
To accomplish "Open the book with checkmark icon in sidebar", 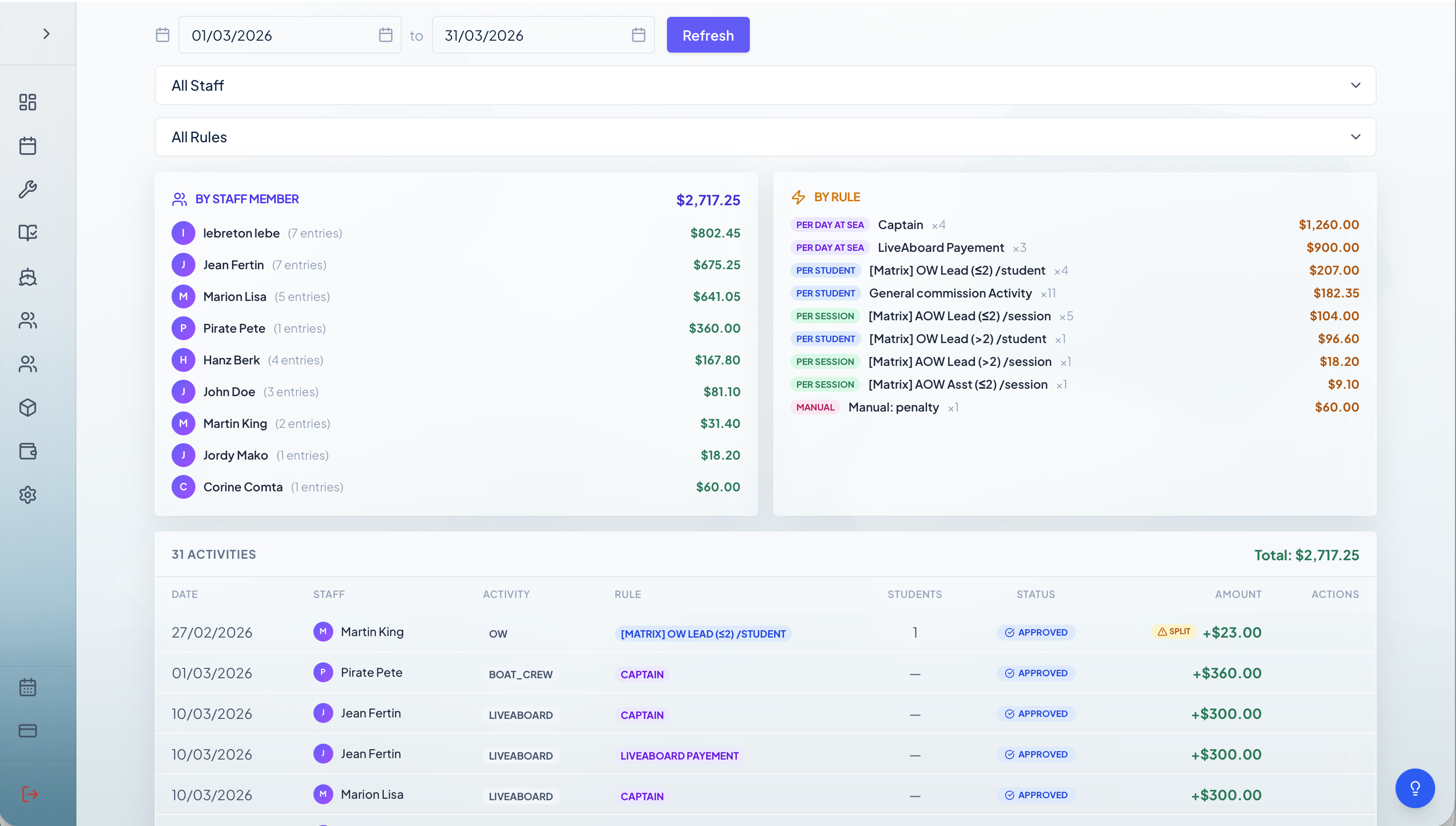I will pos(28,233).
